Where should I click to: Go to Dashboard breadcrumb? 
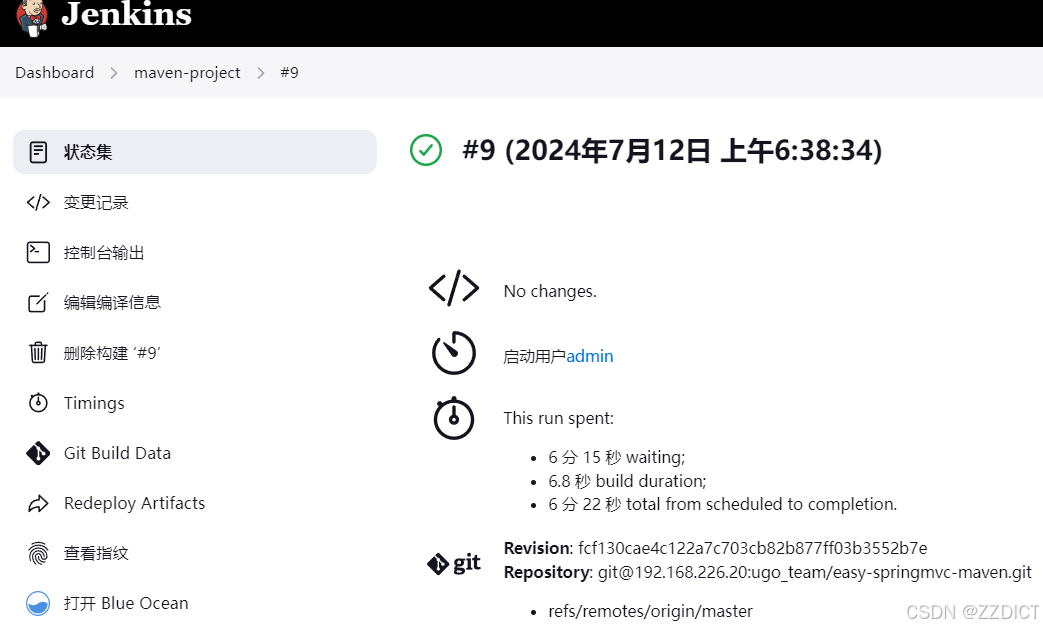pos(55,73)
